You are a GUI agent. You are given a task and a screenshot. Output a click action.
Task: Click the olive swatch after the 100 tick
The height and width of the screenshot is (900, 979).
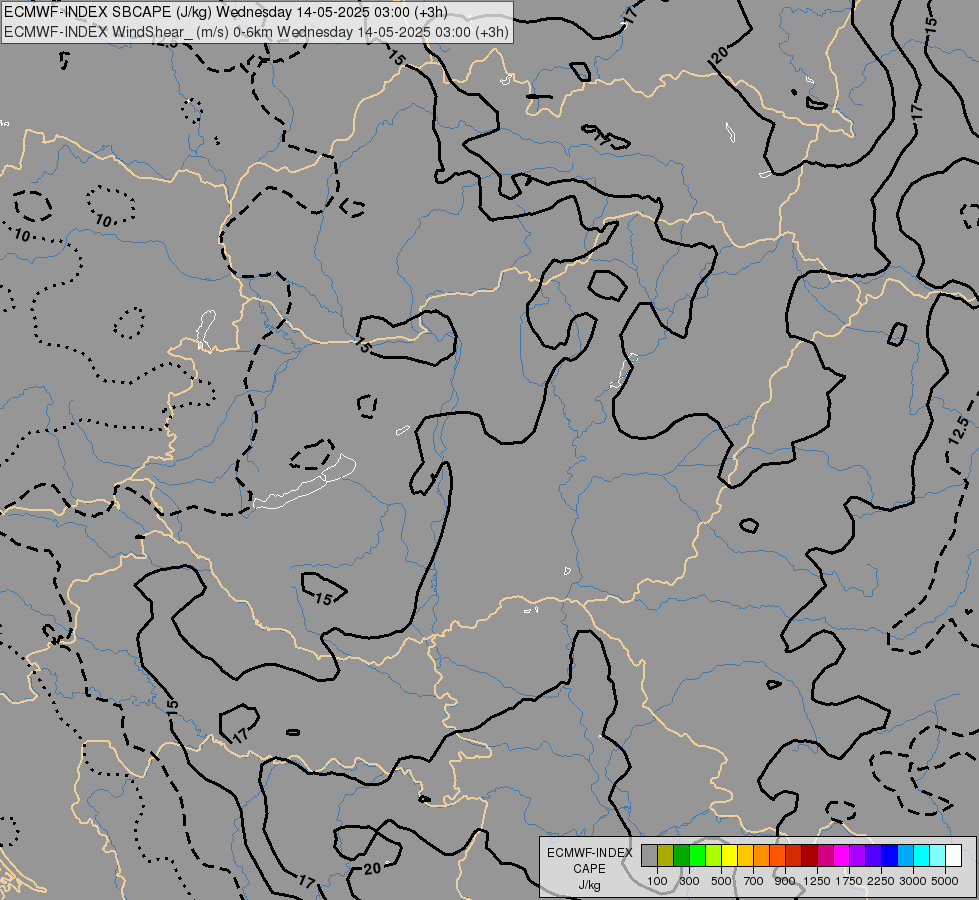[x=666, y=856]
